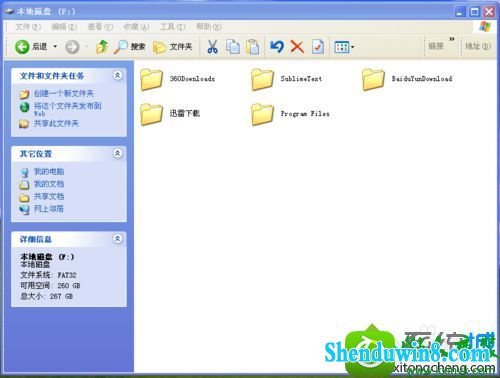Open 我的电脑 link
500x378 pixels.
pos(49,172)
